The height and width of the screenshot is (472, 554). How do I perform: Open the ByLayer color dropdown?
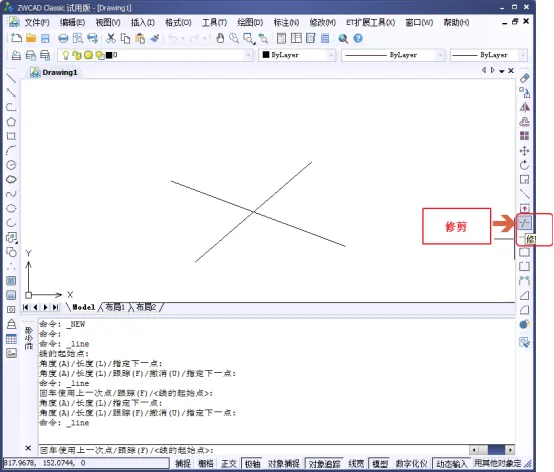click(331, 55)
